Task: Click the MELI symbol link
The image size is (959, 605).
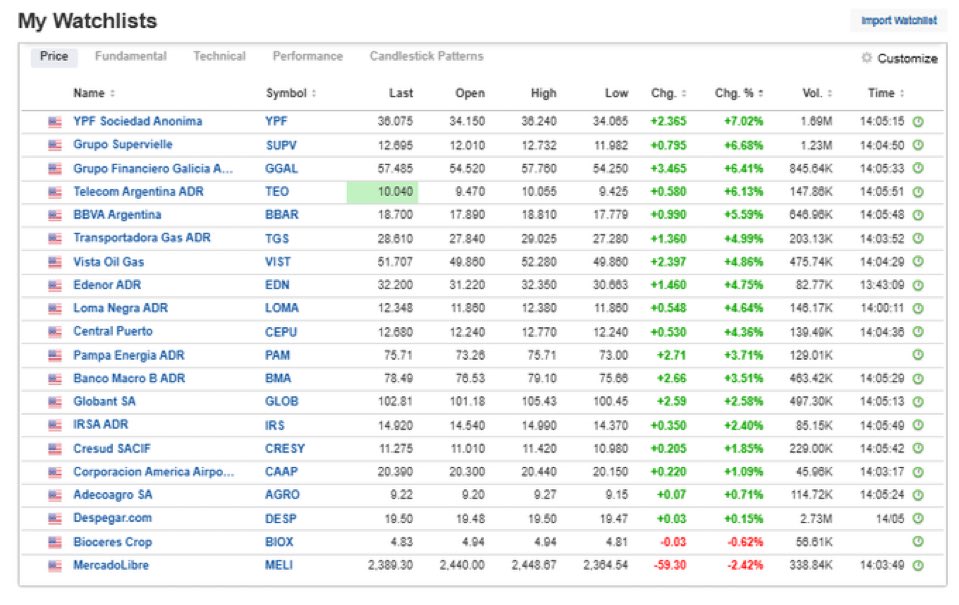Action: click(279, 565)
